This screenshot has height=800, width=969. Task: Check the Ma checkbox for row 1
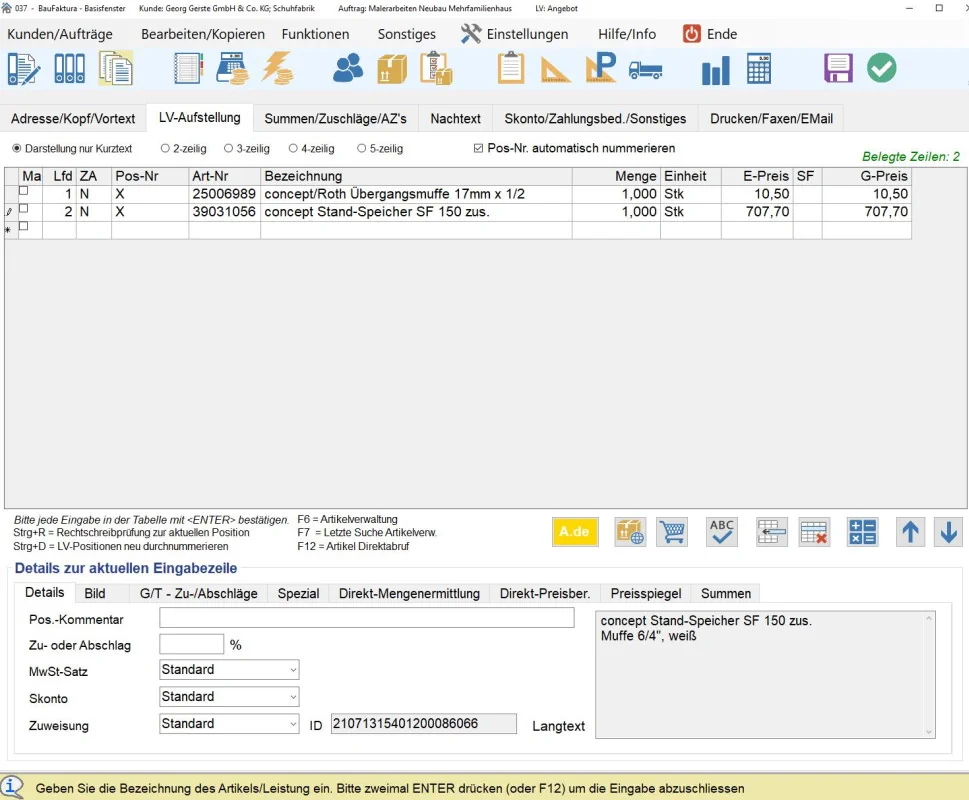tap(24, 192)
